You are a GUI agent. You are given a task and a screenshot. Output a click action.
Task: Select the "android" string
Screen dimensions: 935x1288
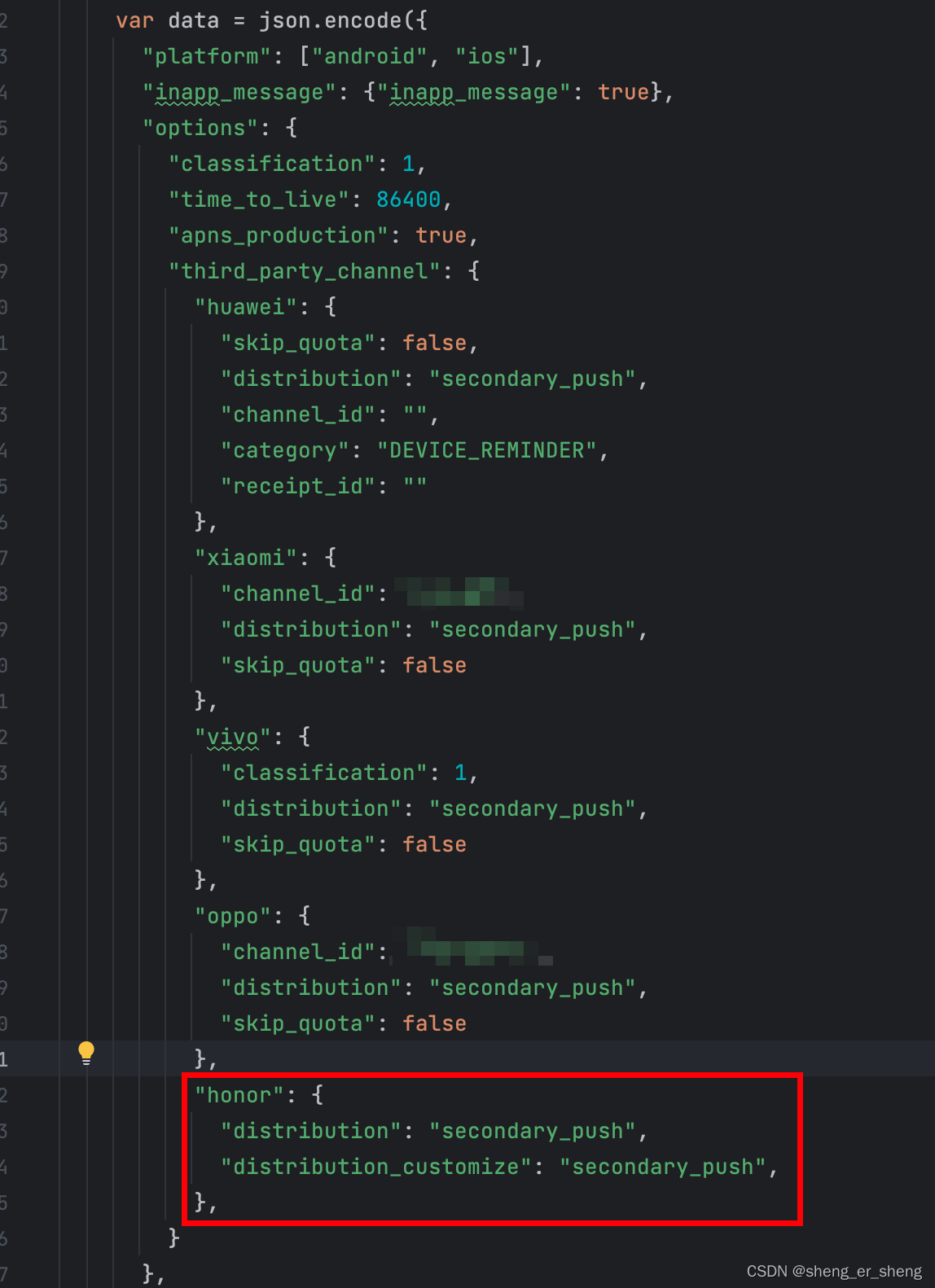[369, 56]
